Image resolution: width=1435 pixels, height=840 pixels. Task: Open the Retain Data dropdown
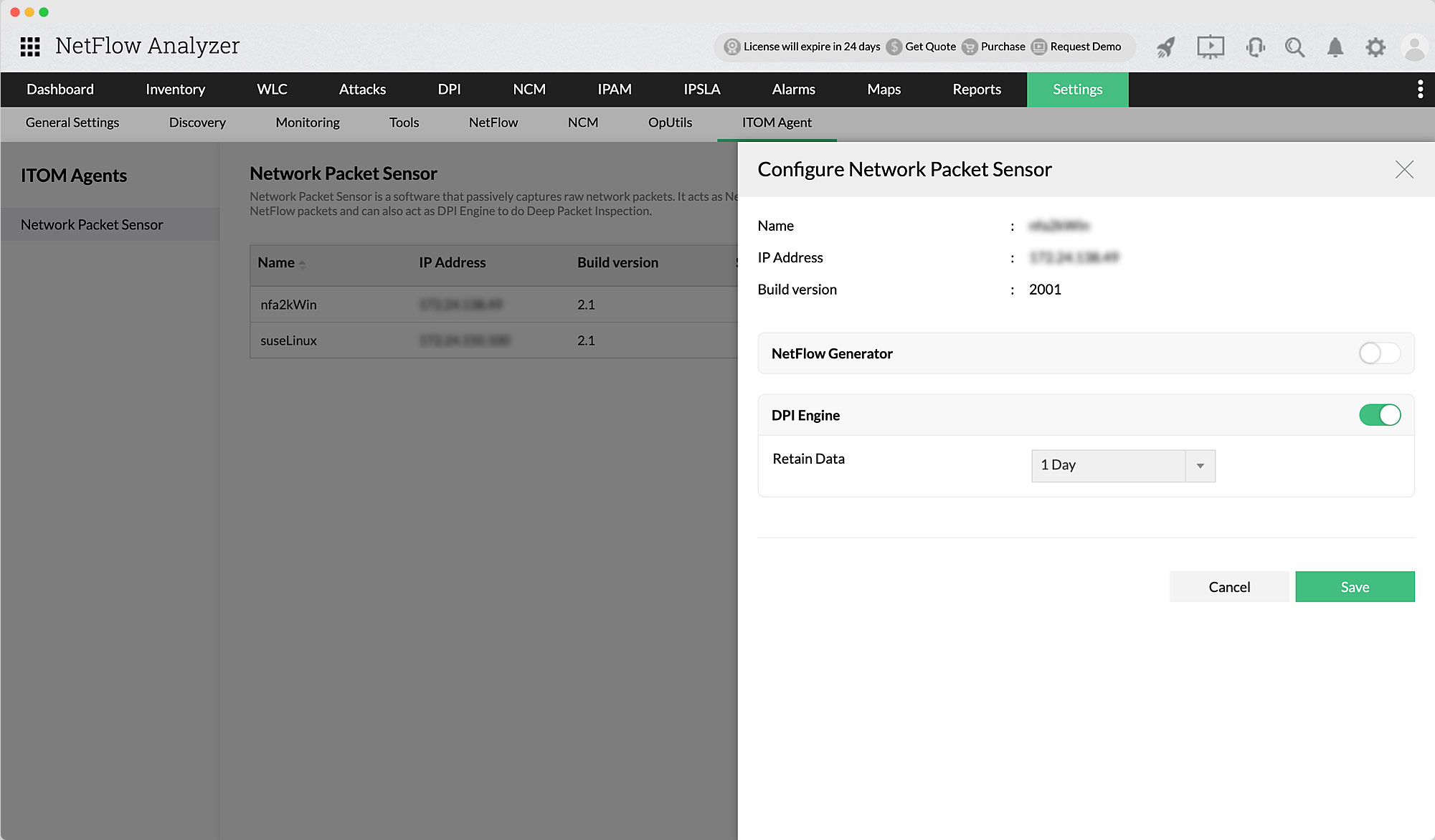(x=1123, y=465)
